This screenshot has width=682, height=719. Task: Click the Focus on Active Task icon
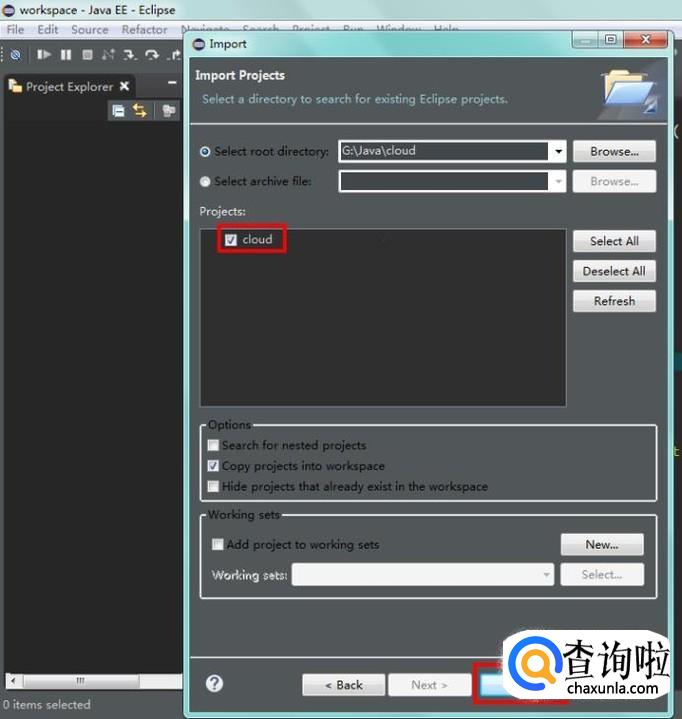pyautogui.click(x=169, y=111)
